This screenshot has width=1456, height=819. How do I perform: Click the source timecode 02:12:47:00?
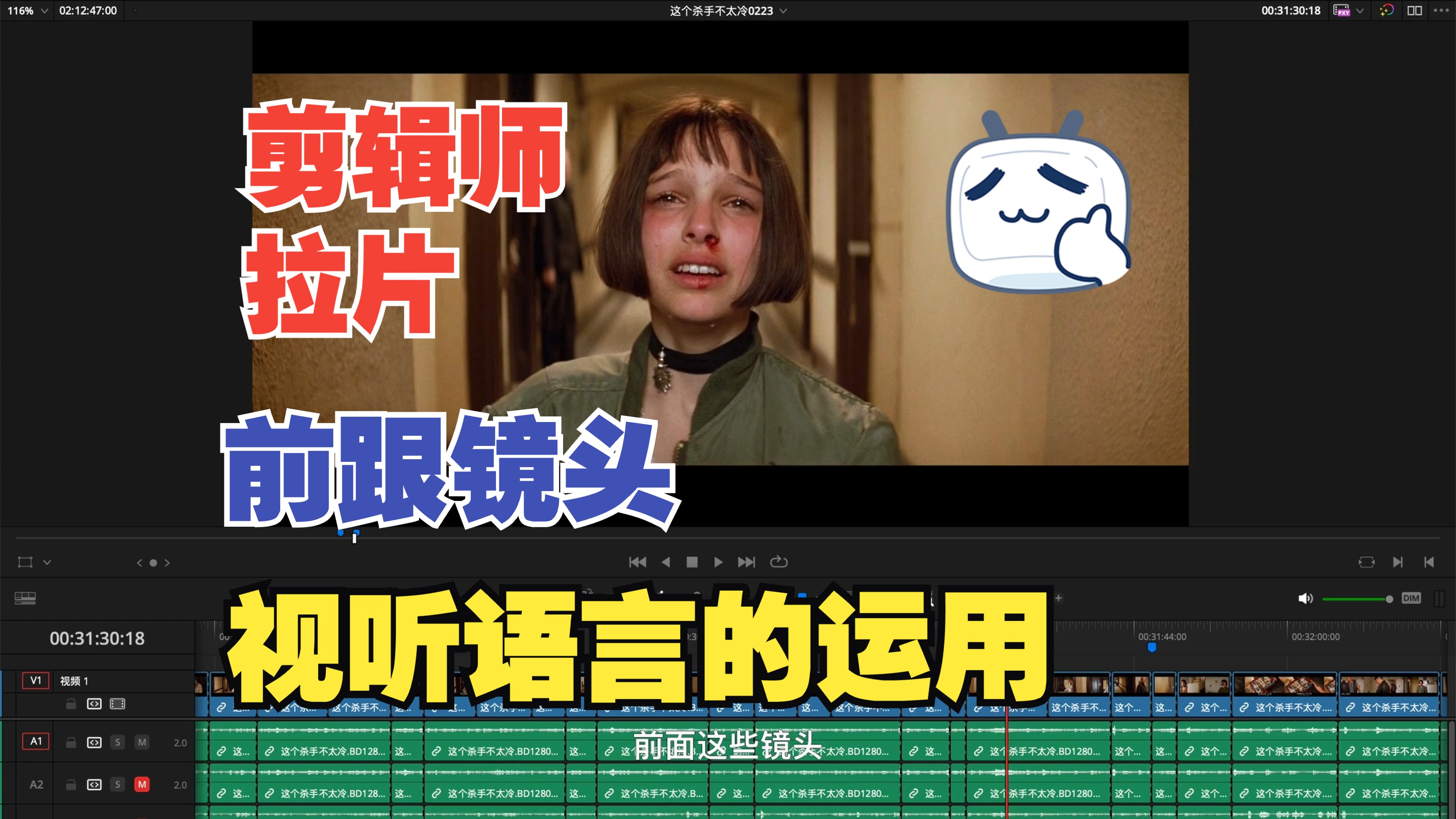point(88,10)
